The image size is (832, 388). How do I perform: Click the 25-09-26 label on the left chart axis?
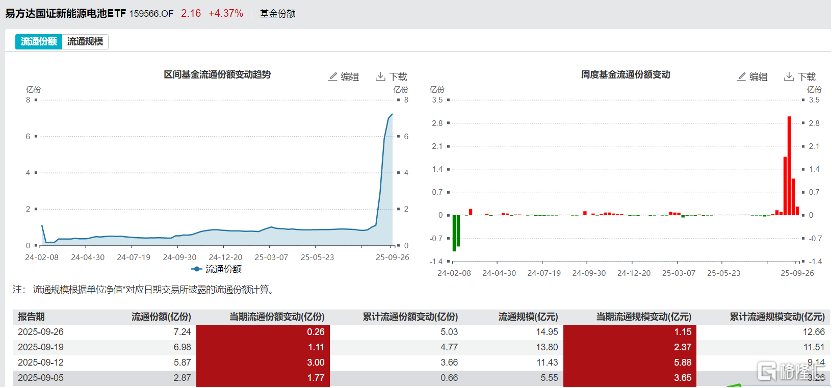tap(392, 256)
